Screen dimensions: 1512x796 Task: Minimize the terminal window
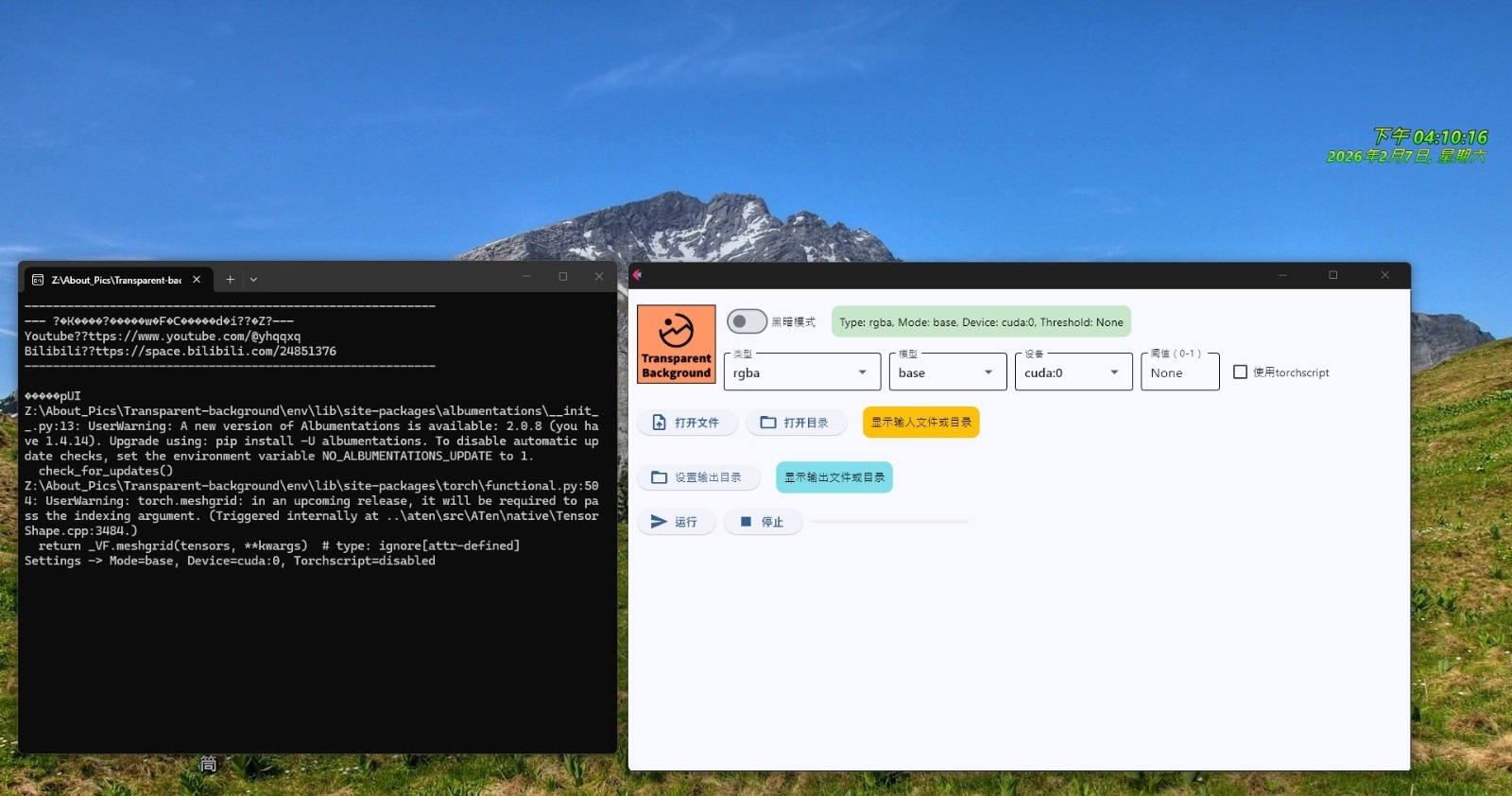coord(526,276)
